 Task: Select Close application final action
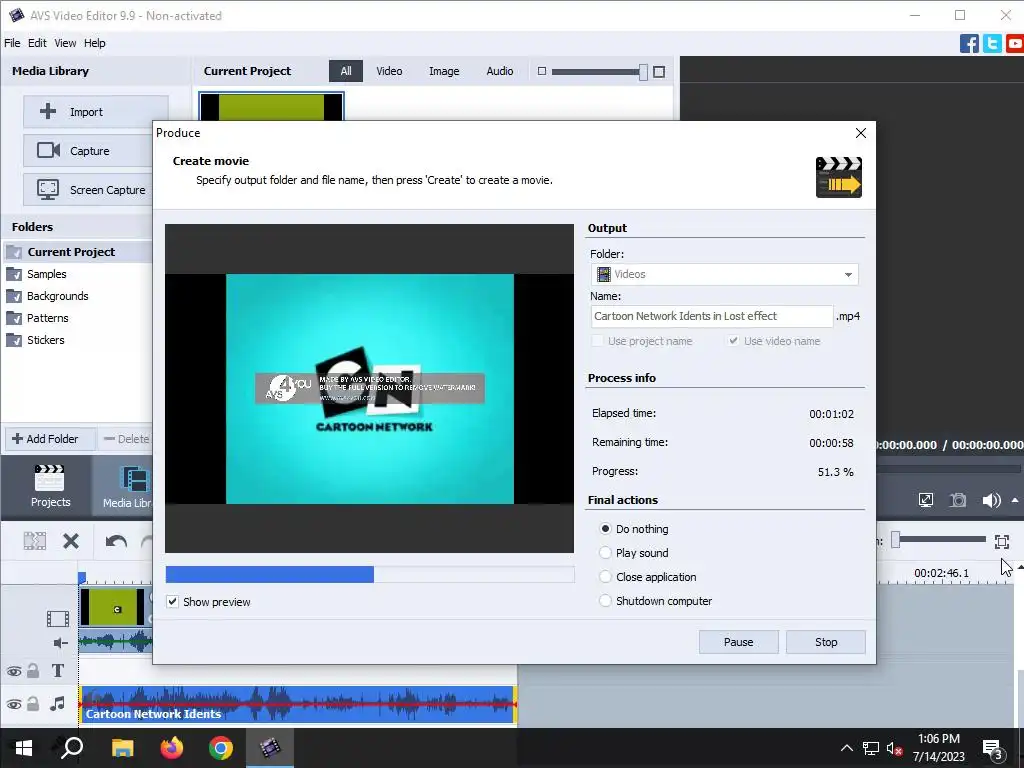pos(605,577)
